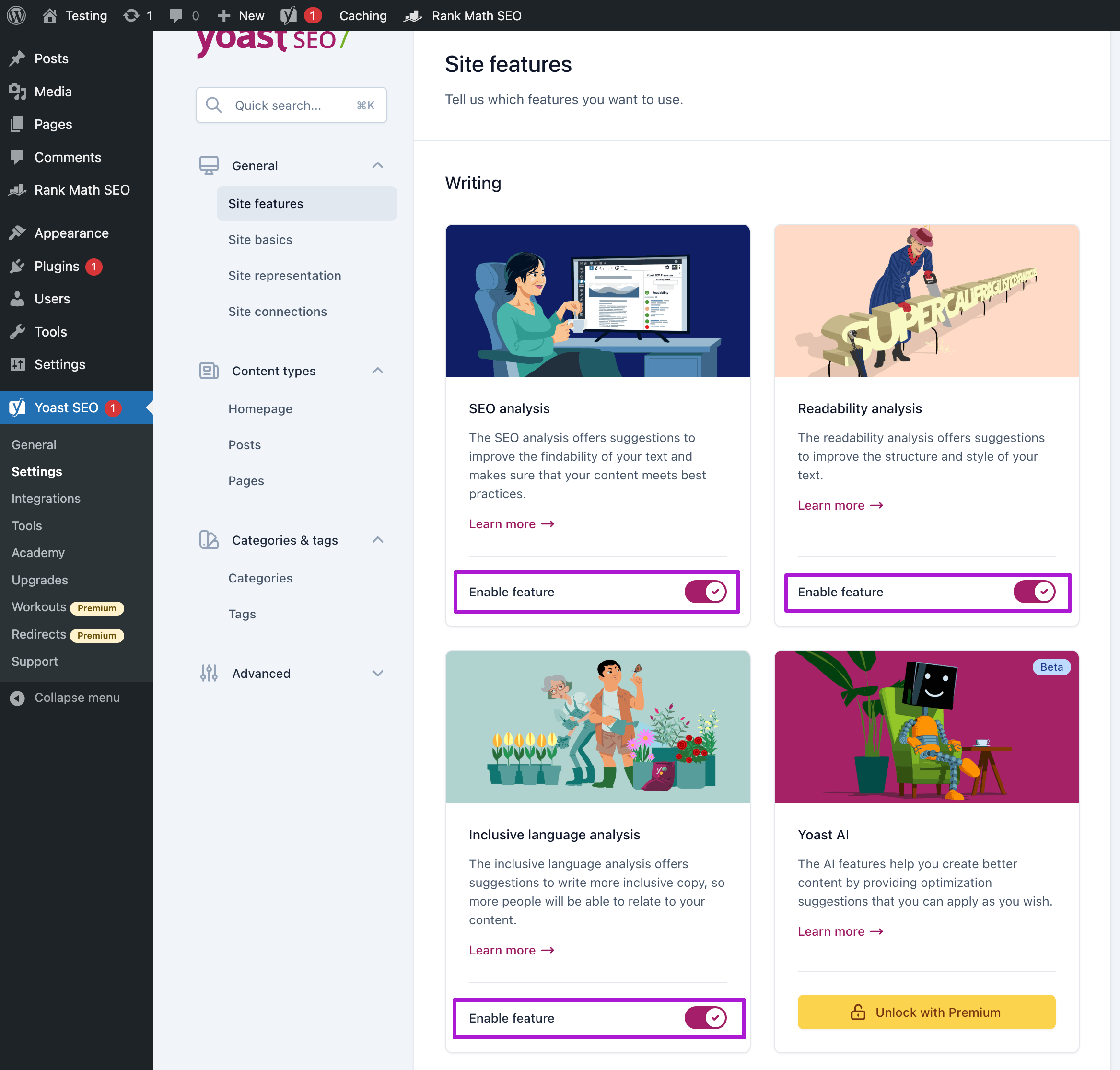1120x1070 pixels.
Task: Click Unlock with Premium for Yoast AI
Action: coord(925,1012)
